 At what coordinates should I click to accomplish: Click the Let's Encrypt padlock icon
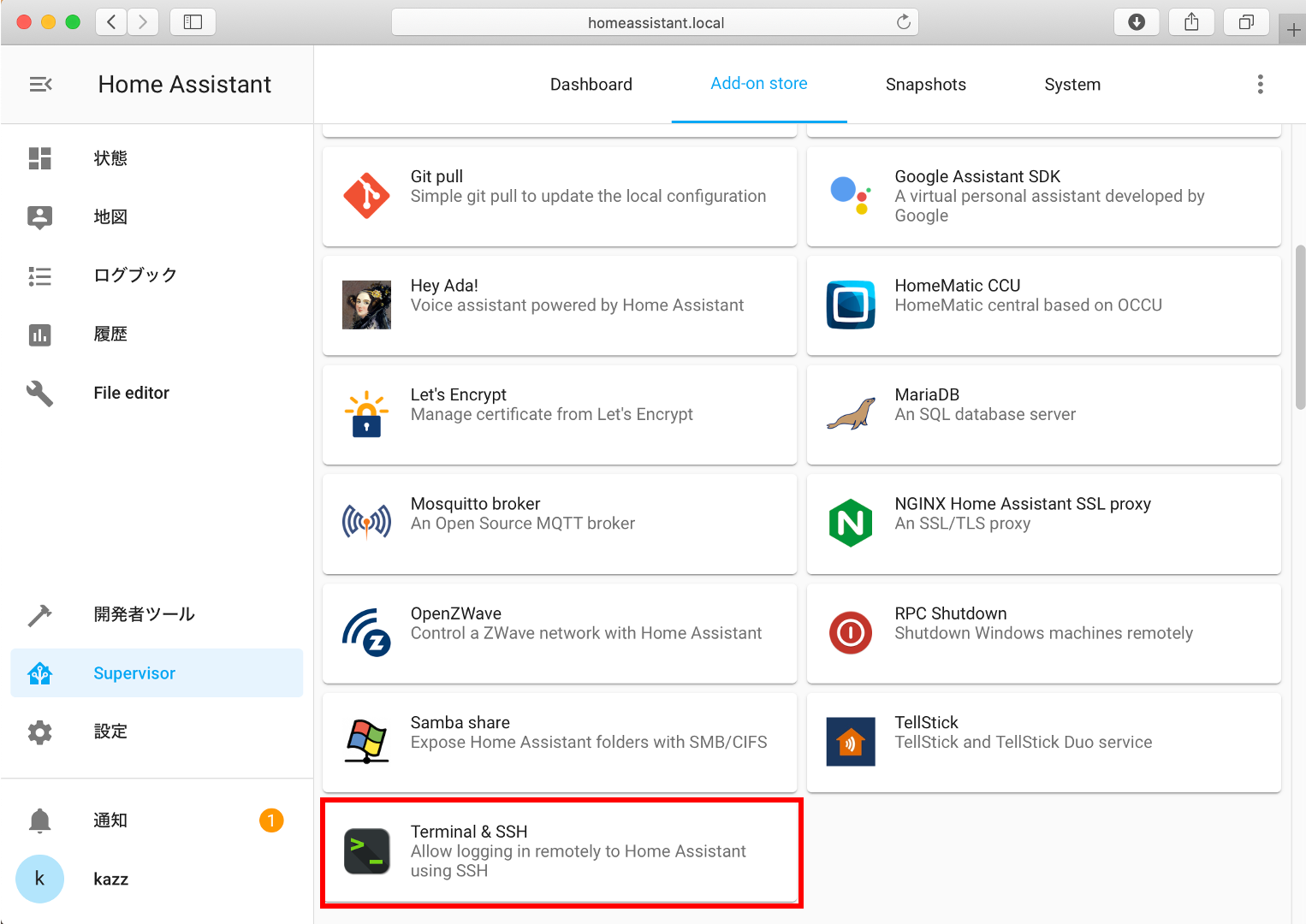pos(366,414)
